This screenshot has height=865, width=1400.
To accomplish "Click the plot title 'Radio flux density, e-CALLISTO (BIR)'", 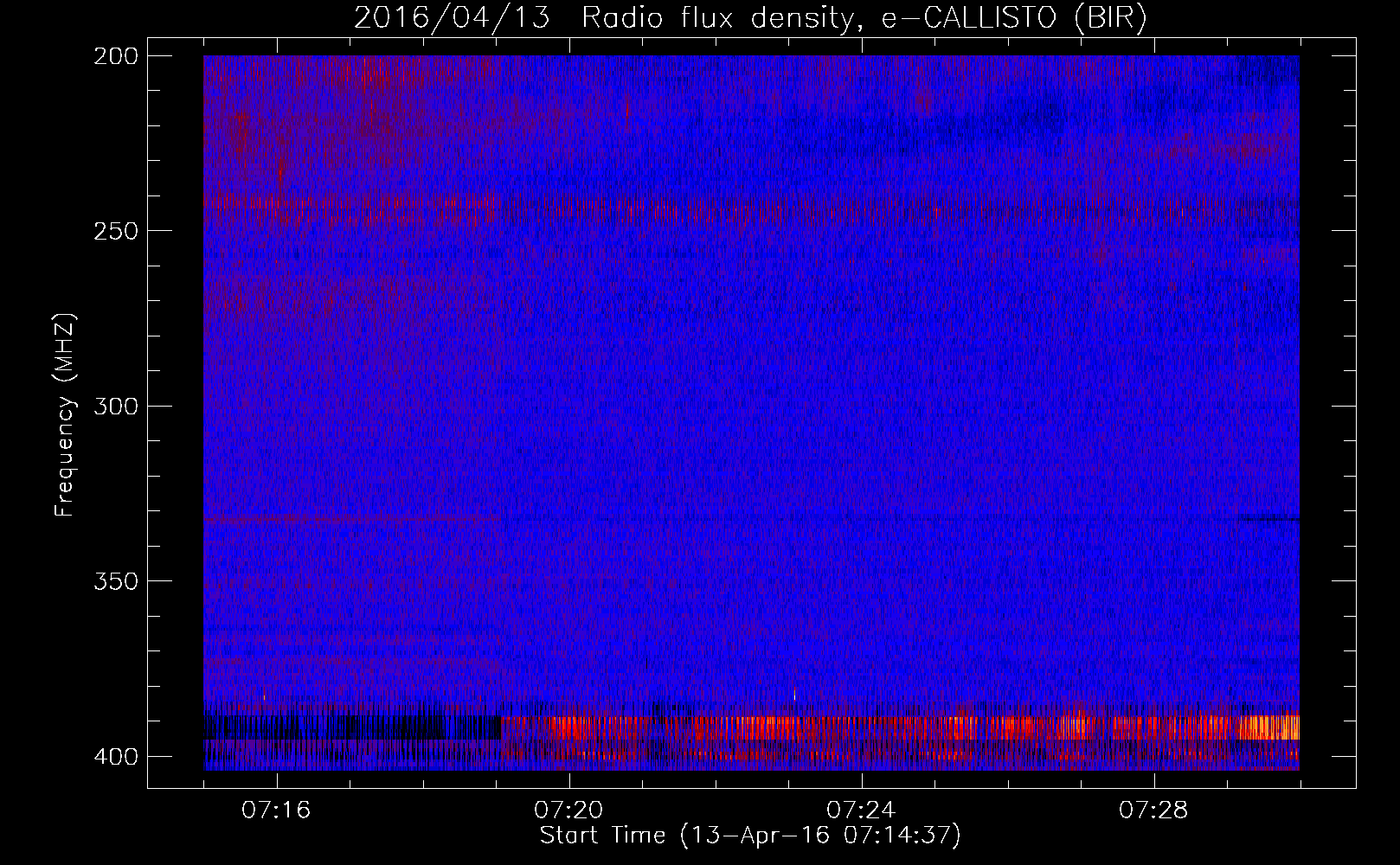I will point(864,18).
